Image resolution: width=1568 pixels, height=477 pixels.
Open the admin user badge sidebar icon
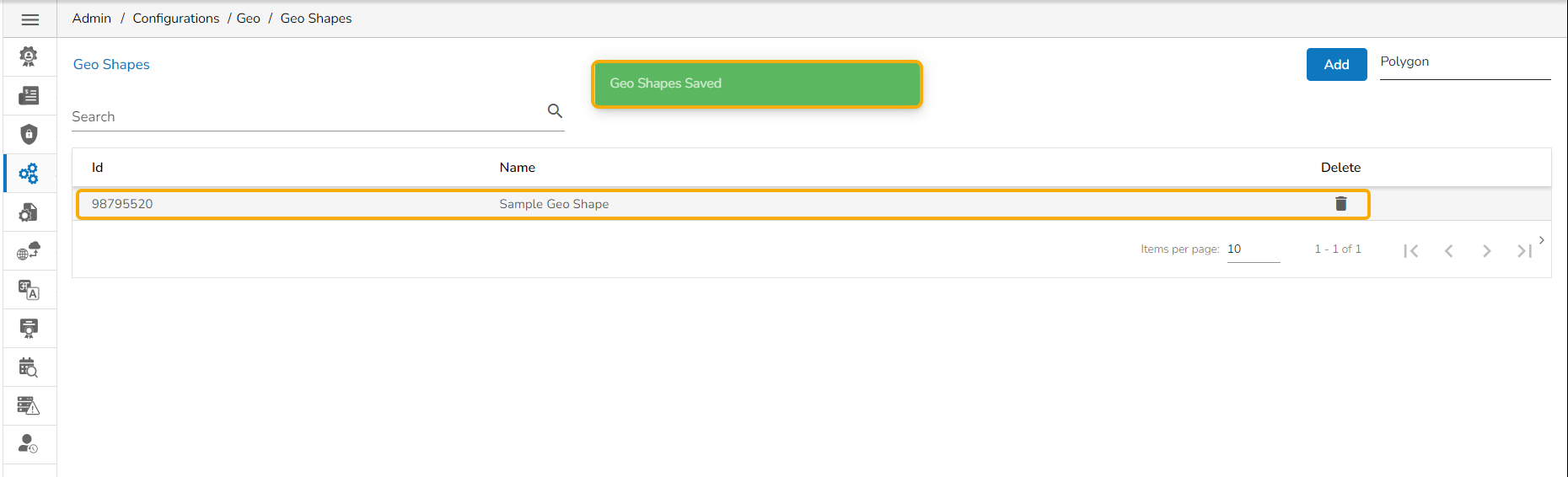point(29,56)
